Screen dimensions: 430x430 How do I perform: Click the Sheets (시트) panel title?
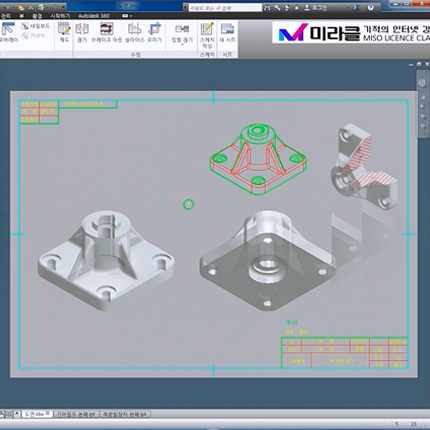(227, 54)
